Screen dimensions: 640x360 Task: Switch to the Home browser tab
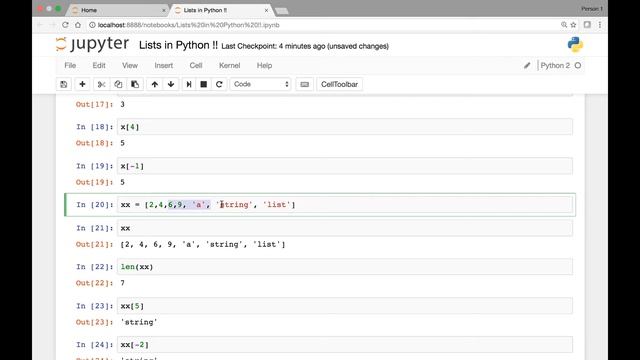(x=118, y=10)
